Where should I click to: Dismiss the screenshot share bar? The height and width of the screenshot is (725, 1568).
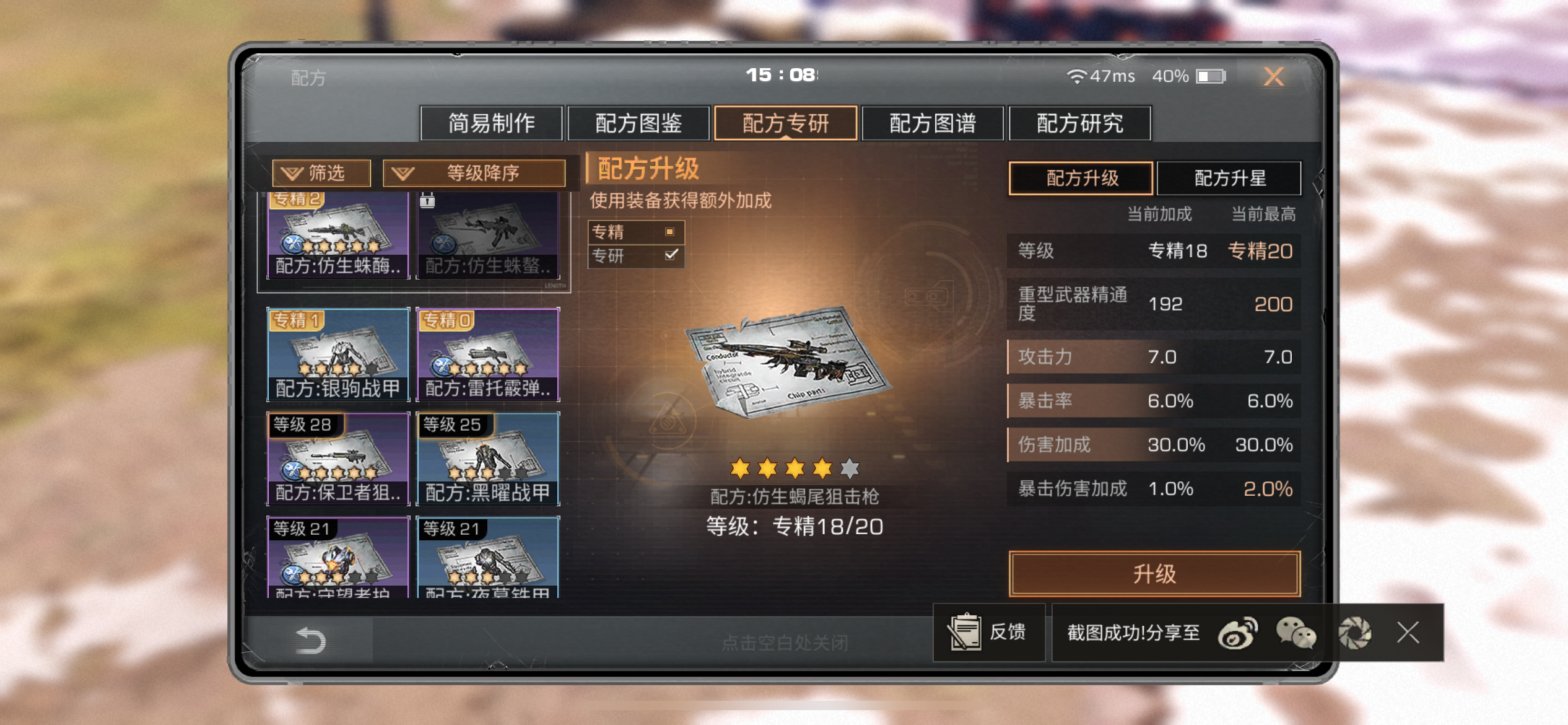(1408, 633)
